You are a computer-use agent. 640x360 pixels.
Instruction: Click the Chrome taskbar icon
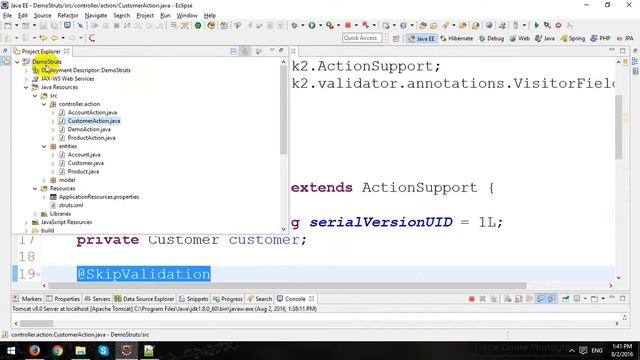click(x=57, y=350)
